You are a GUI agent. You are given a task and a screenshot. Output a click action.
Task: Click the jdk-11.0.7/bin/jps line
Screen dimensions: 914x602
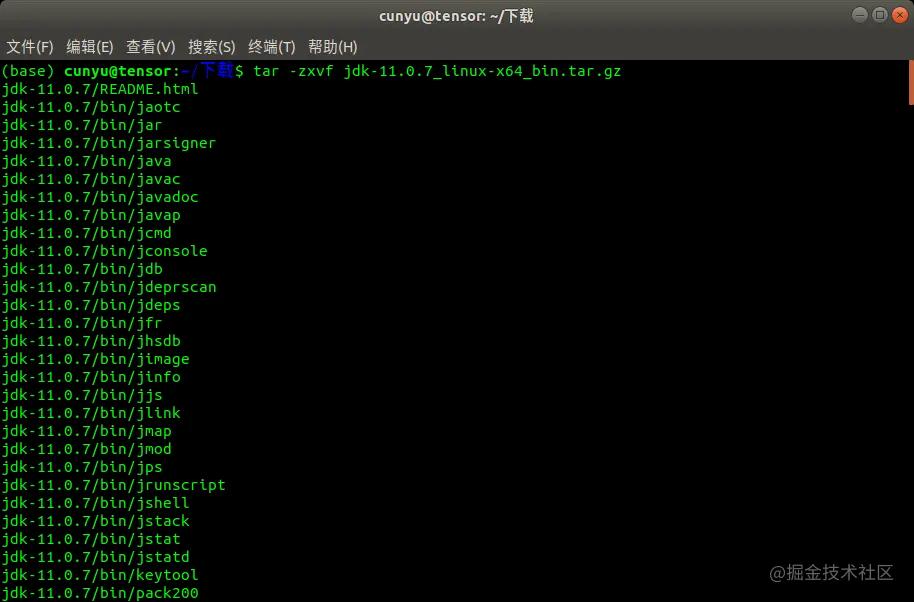tap(82, 467)
